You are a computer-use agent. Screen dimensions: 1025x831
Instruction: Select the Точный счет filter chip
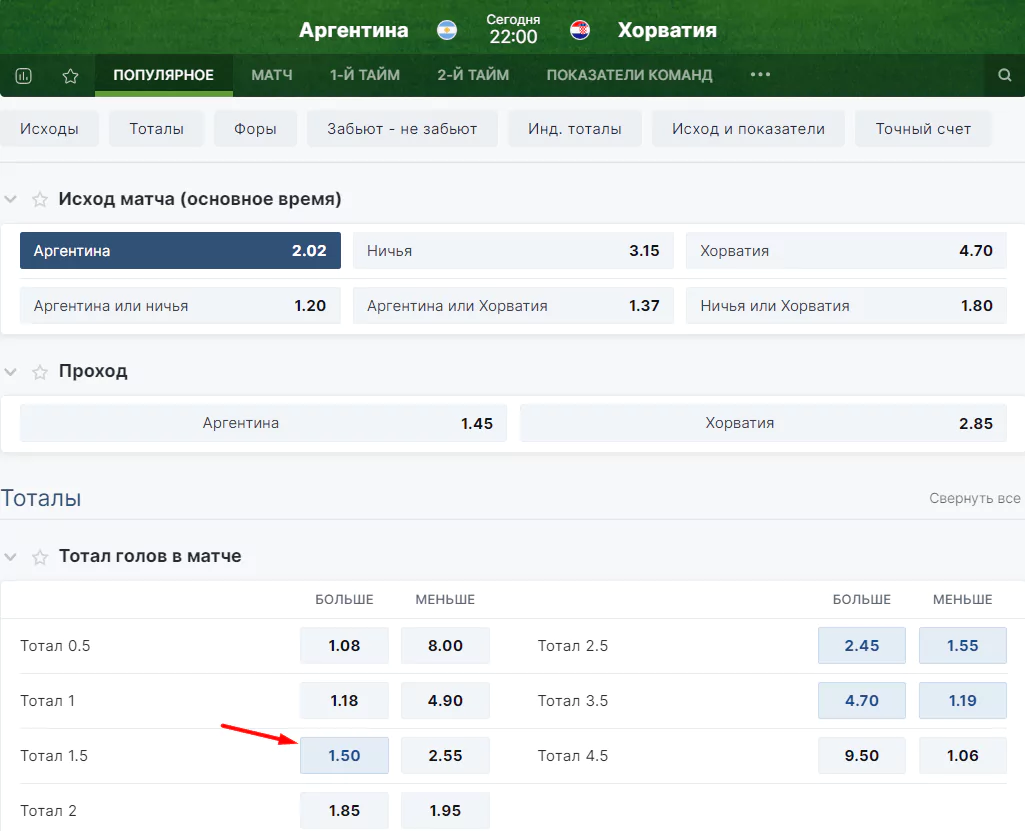coord(923,129)
